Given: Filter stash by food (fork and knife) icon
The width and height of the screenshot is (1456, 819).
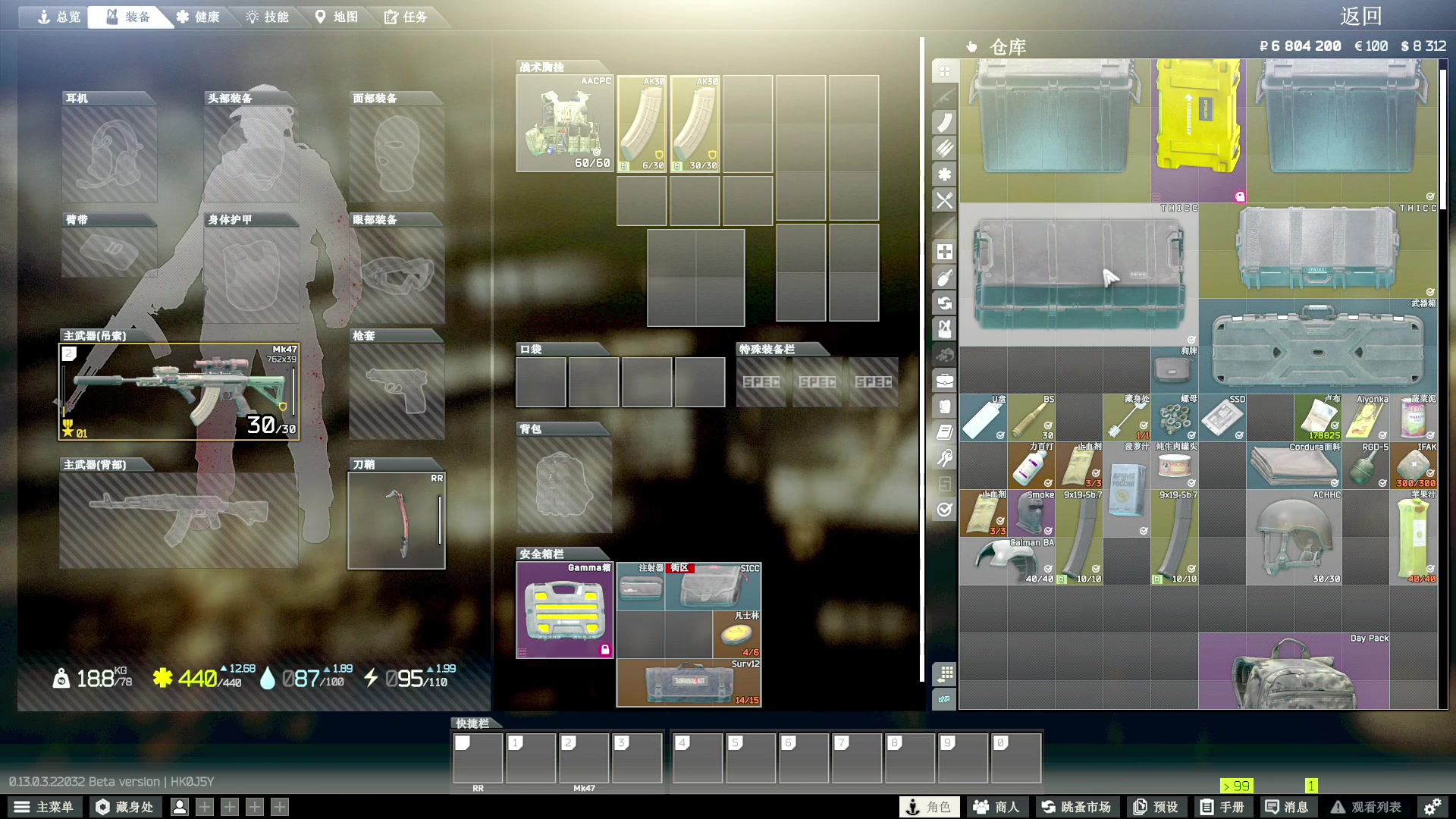Looking at the screenshot, I should tap(944, 200).
